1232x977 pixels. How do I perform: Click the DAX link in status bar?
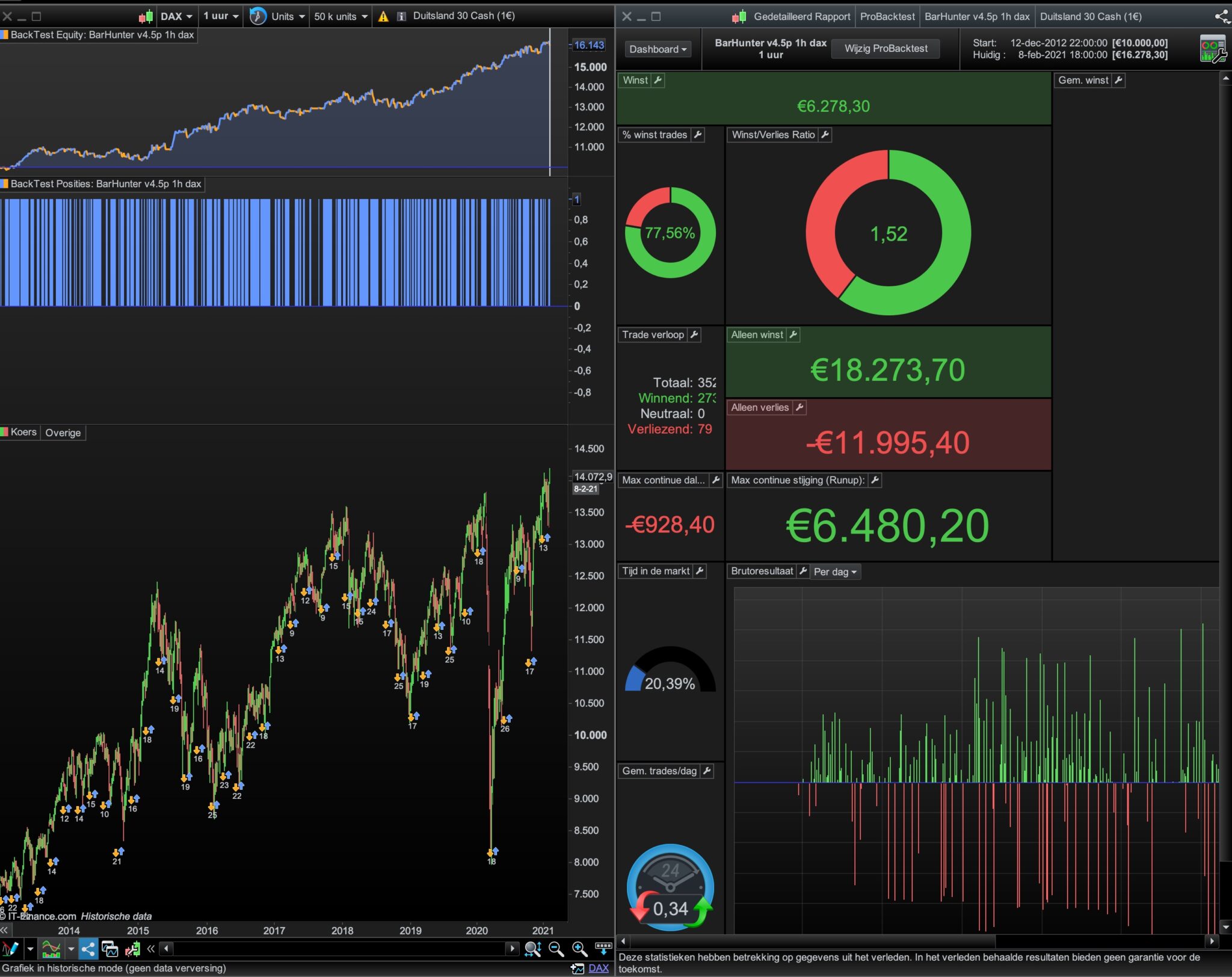(598, 968)
